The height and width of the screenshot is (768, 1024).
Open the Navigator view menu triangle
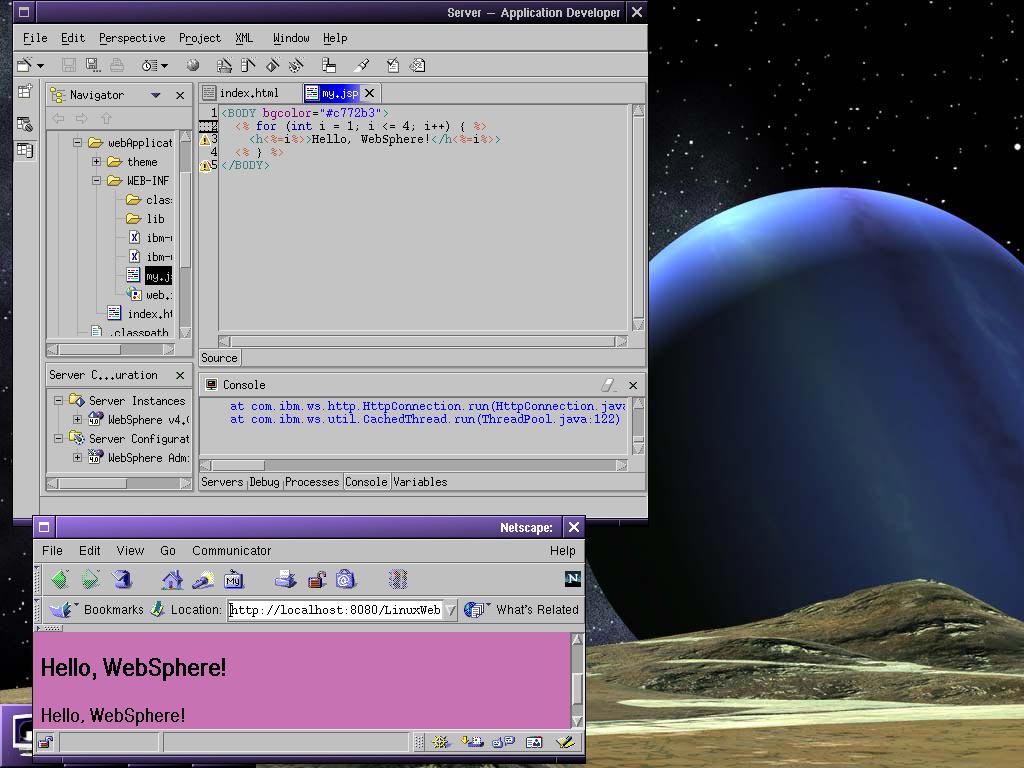pyautogui.click(x=155, y=95)
